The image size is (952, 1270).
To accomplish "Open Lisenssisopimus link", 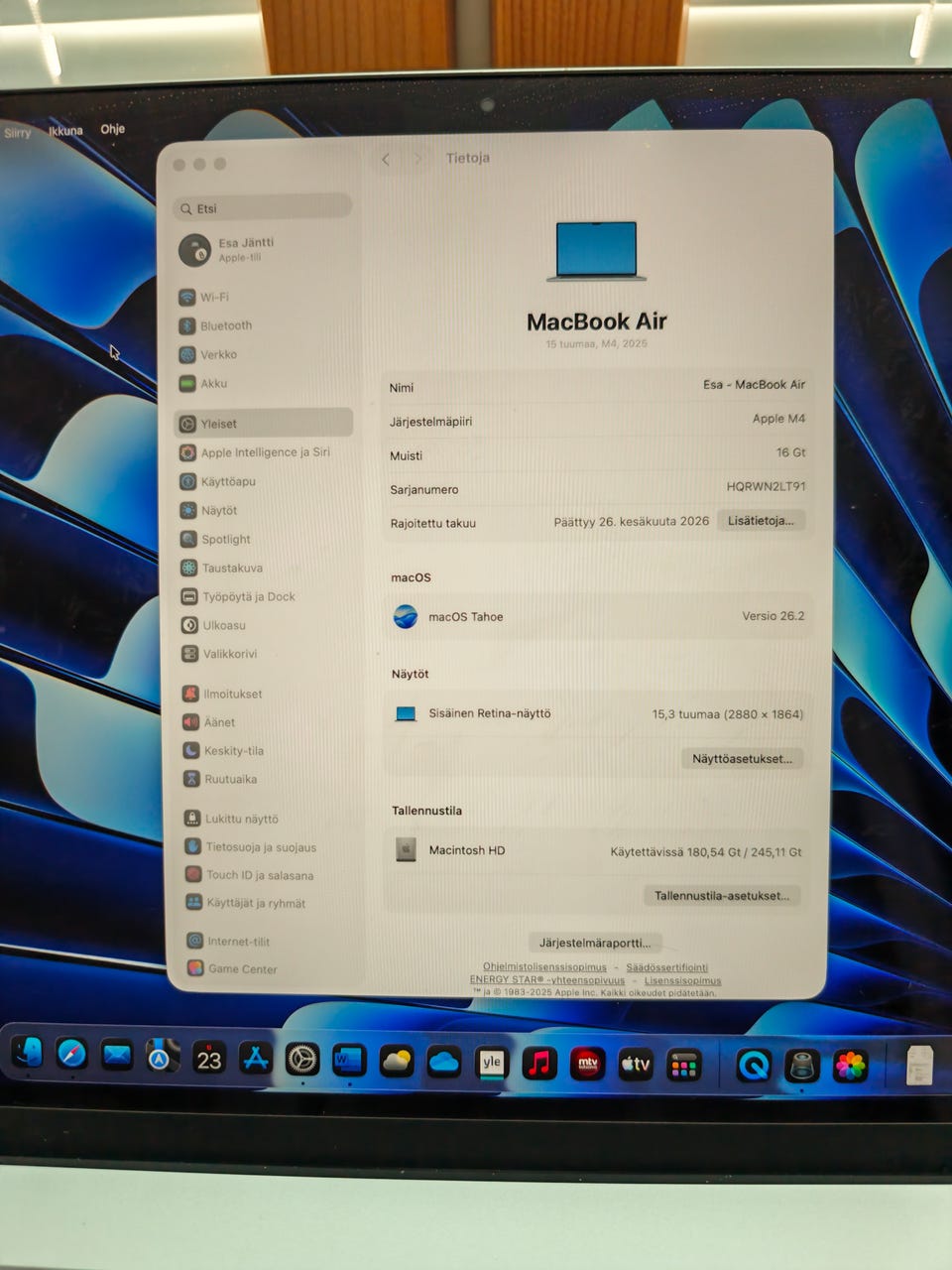I will pos(682,980).
